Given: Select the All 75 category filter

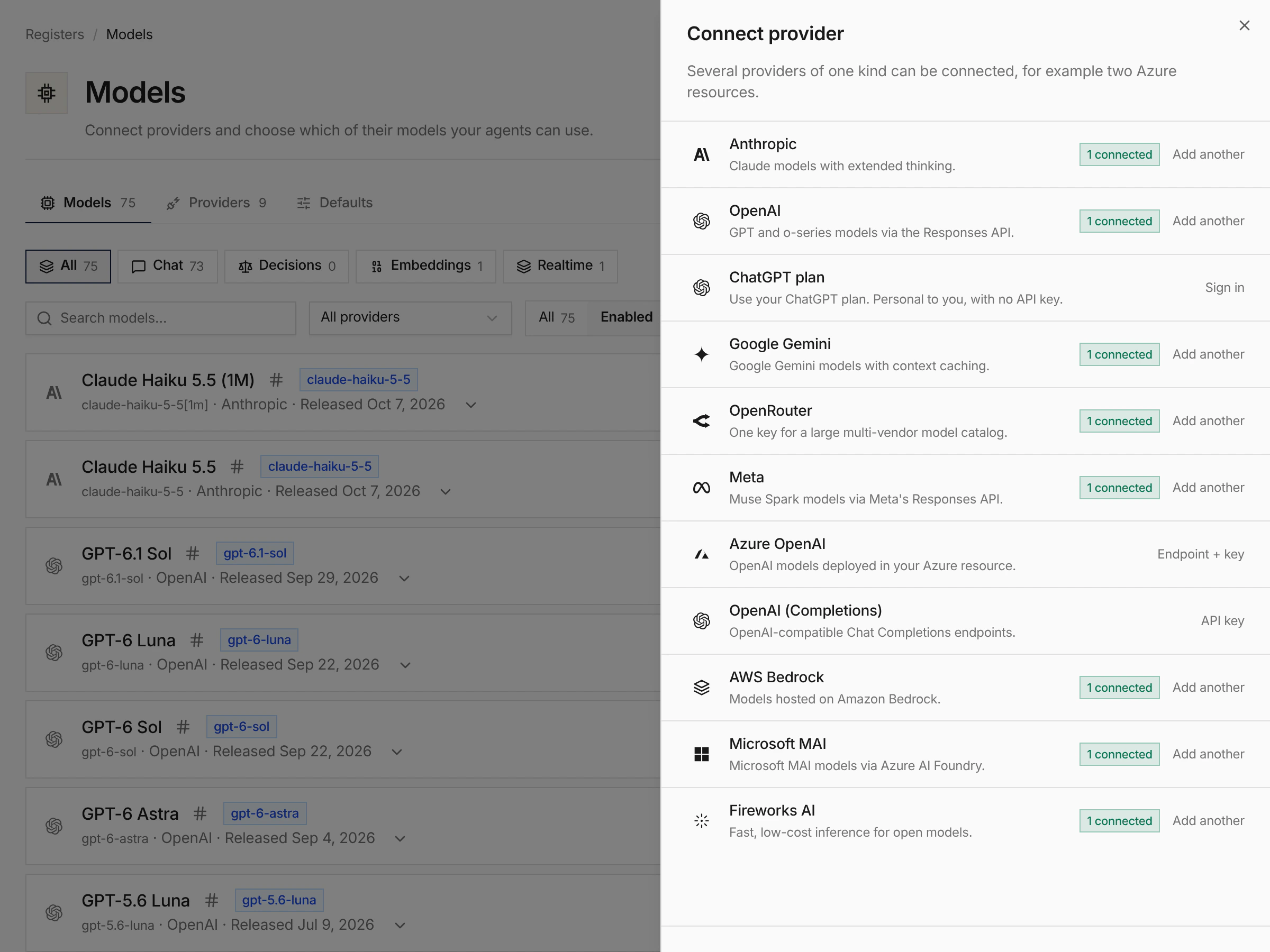Looking at the screenshot, I should (68, 266).
